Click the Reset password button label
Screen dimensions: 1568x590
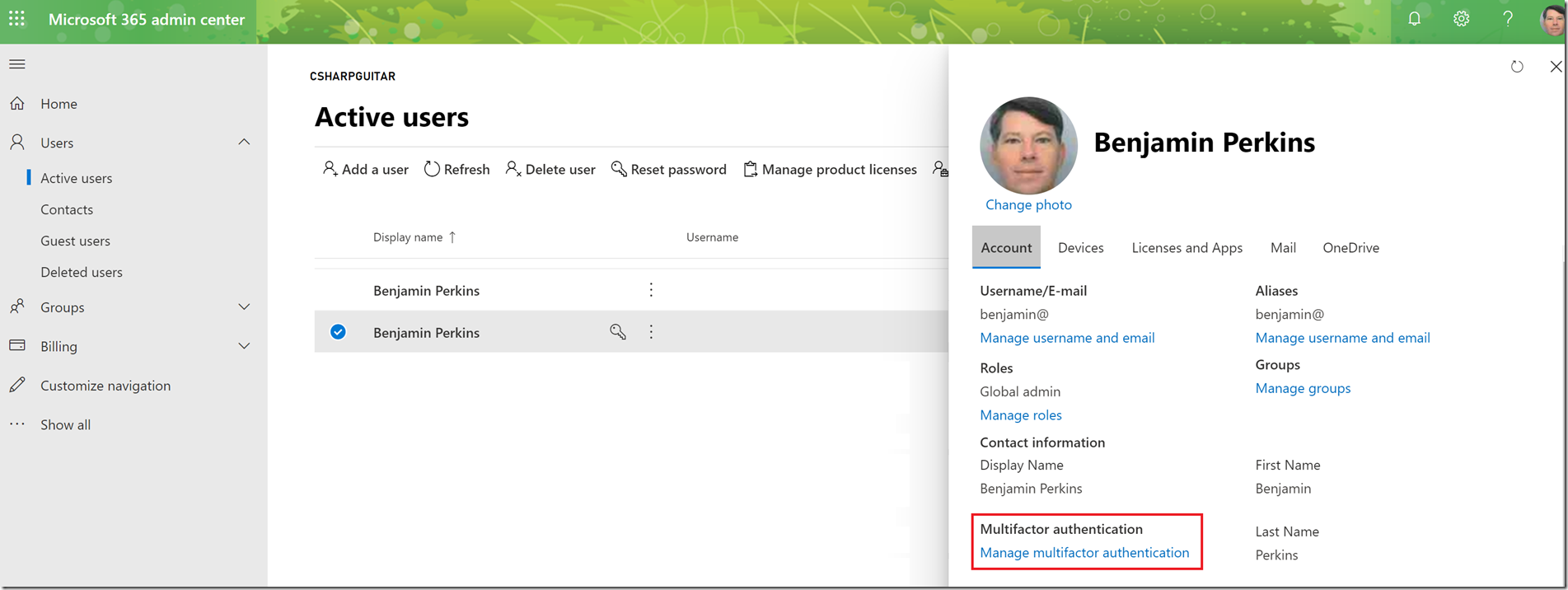coord(679,169)
